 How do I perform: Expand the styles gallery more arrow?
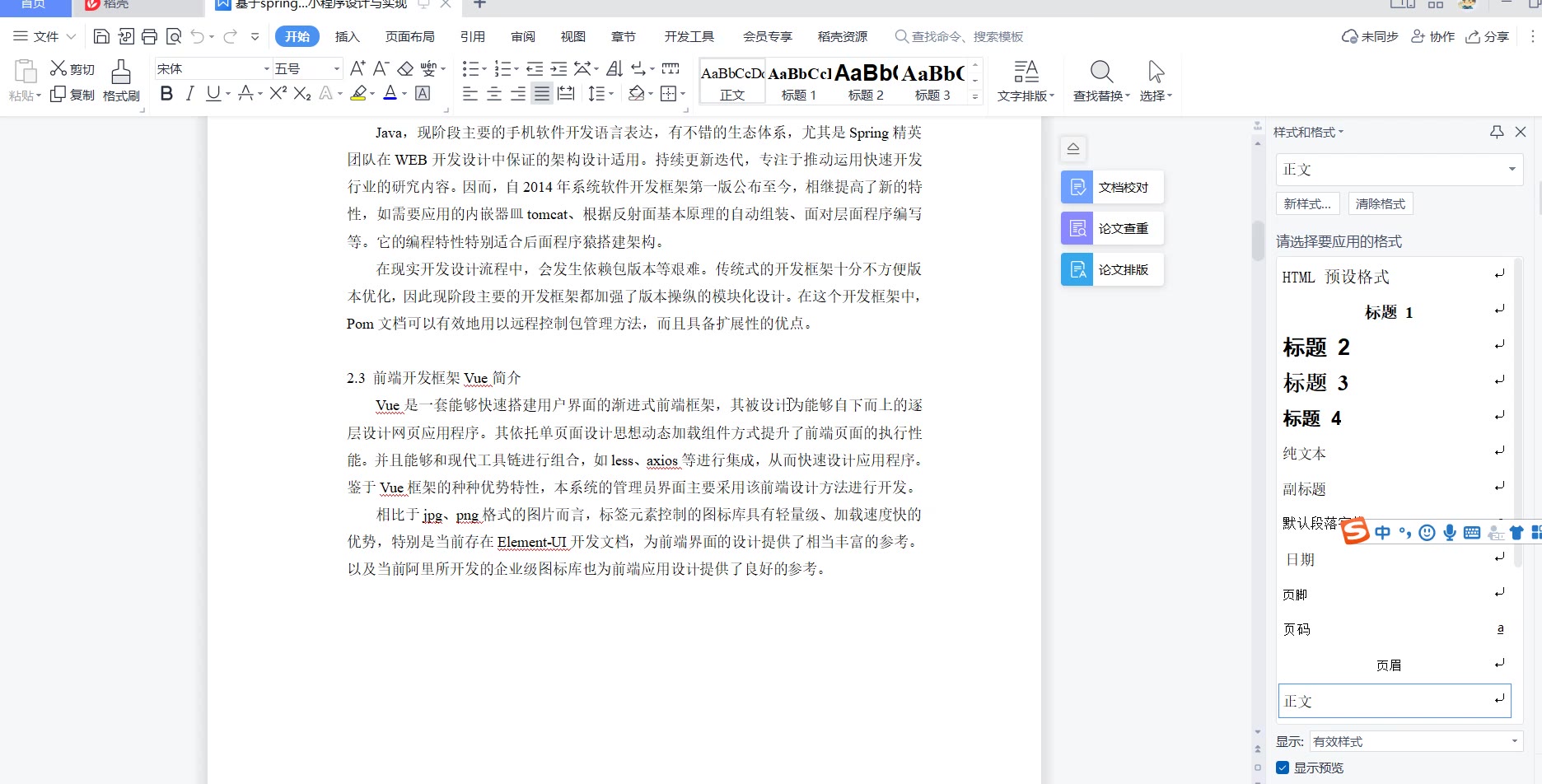click(x=975, y=96)
